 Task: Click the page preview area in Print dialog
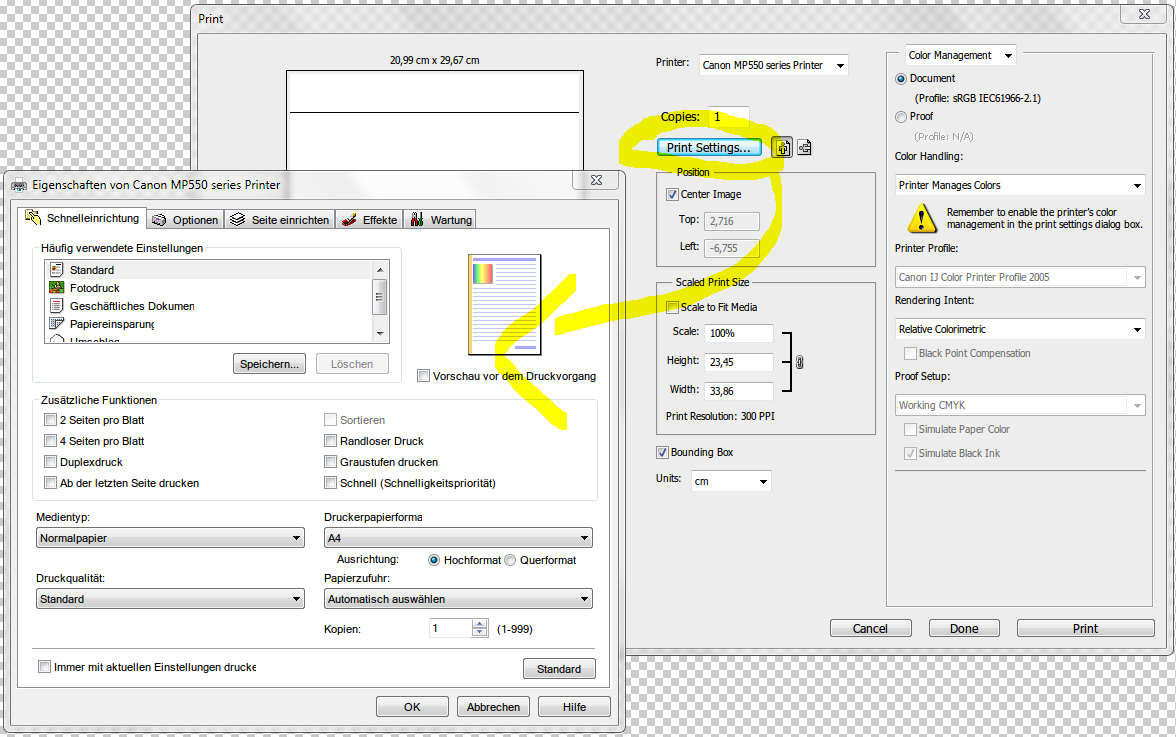[434, 120]
